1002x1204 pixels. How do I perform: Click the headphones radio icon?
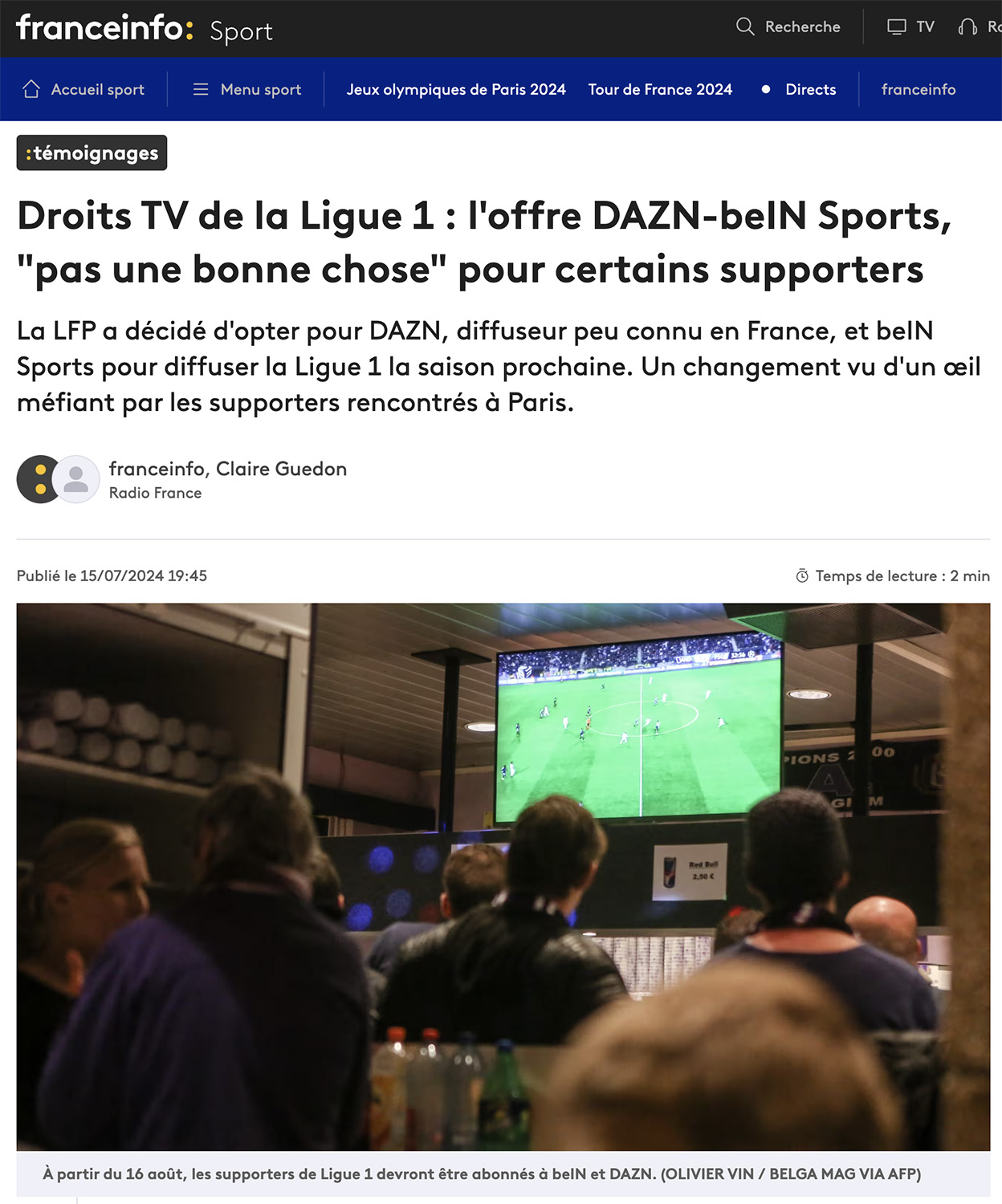tap(967, 26)
